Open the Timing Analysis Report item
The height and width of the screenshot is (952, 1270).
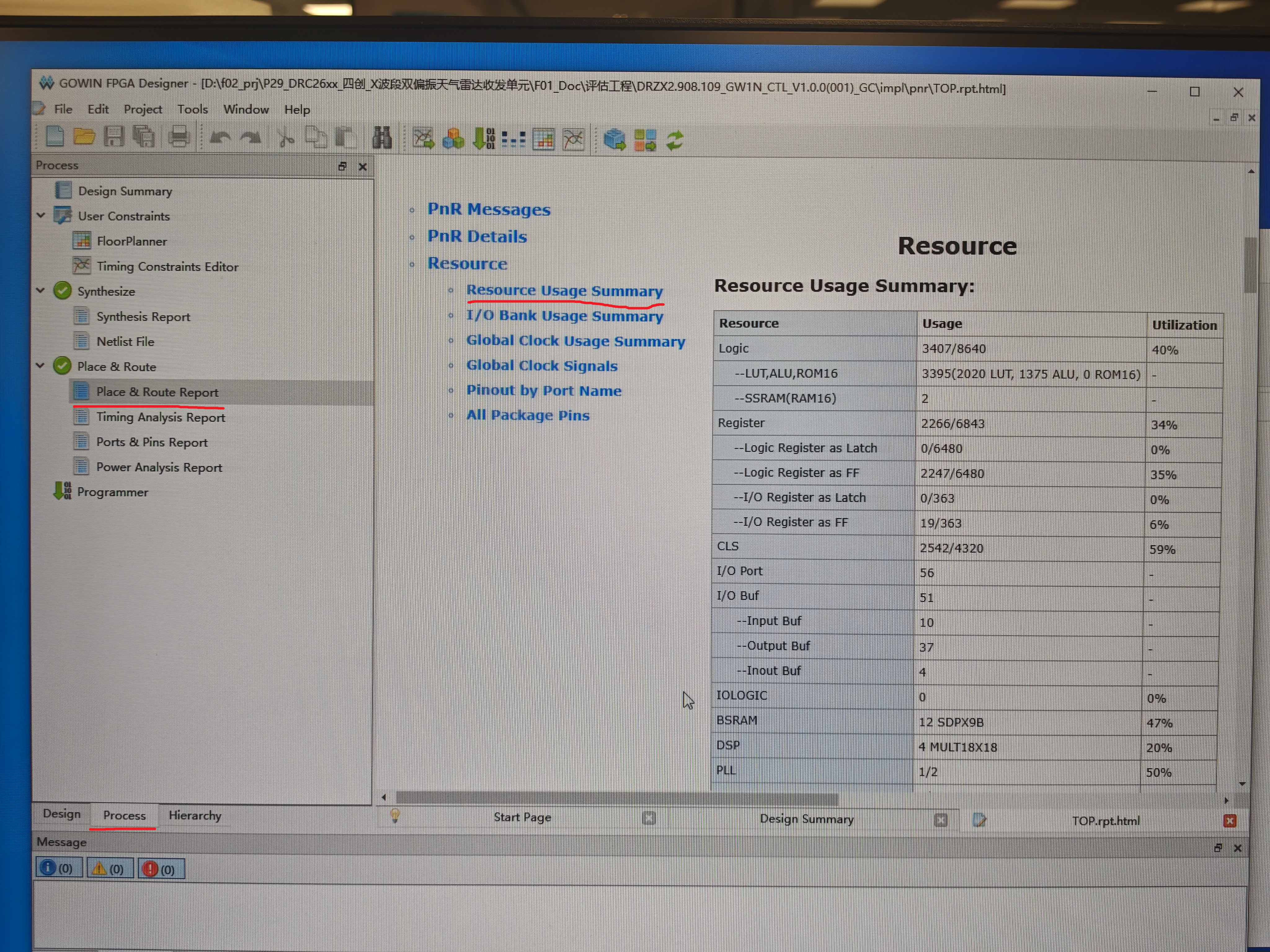pos(160,417)
